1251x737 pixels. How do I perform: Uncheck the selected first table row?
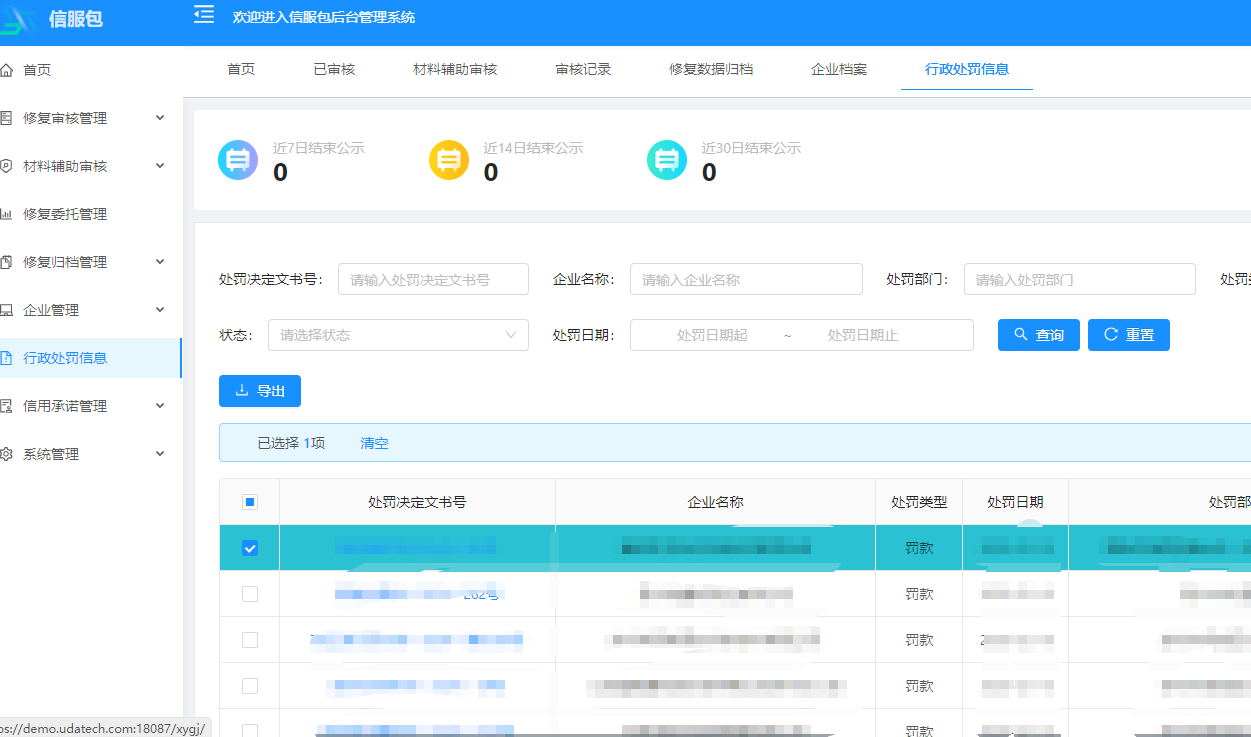coord(250,548)
